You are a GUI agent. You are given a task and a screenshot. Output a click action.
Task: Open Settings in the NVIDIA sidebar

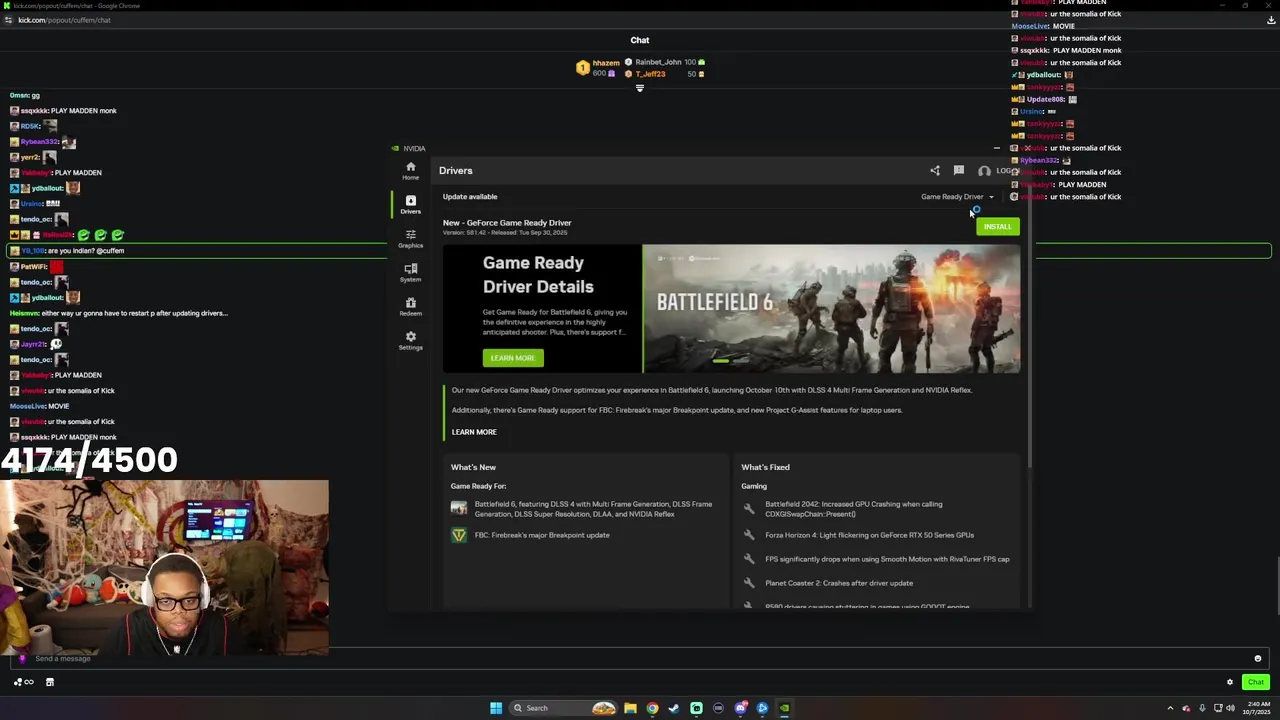point(410,340)
